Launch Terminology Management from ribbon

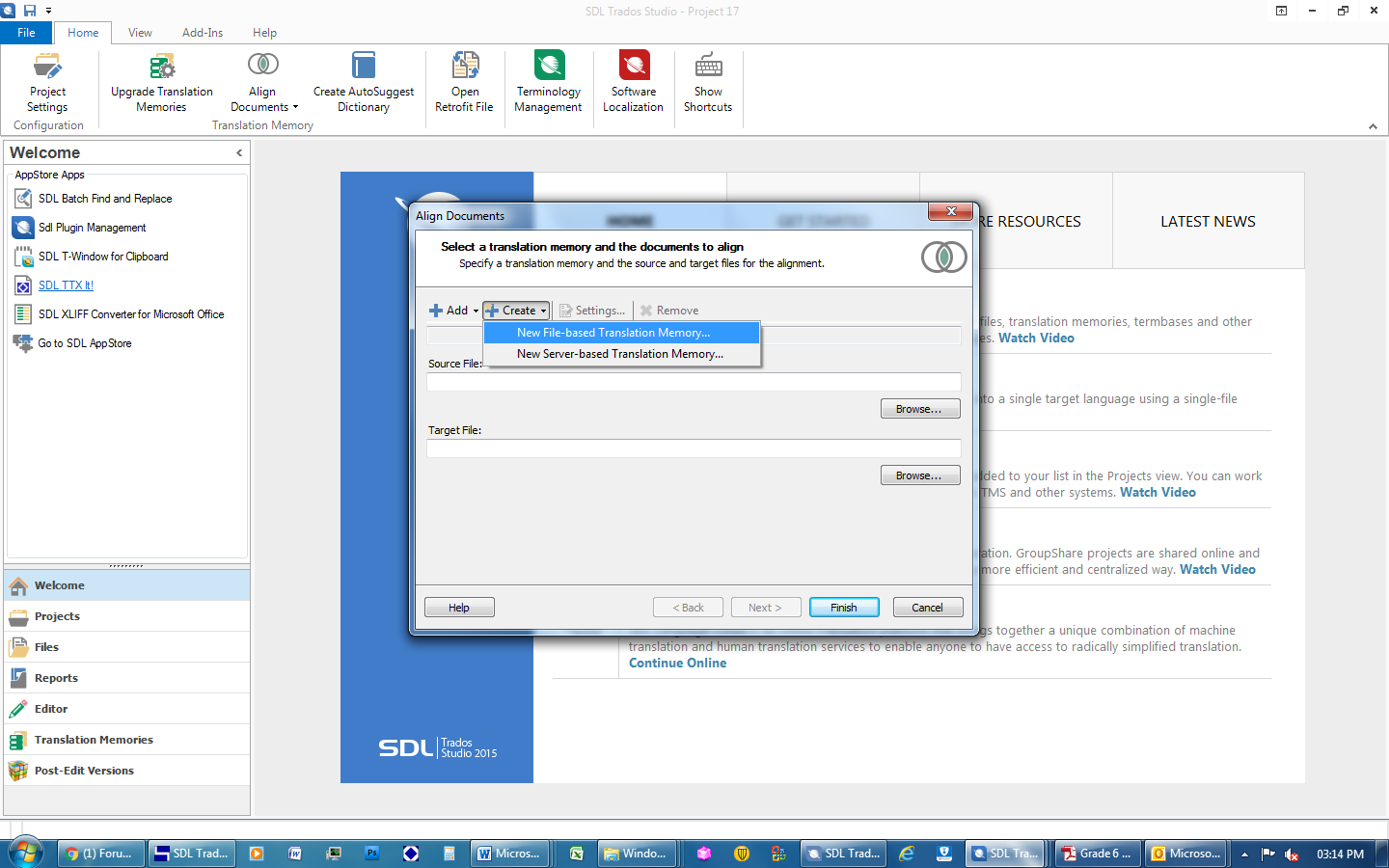tap(548, 83)
